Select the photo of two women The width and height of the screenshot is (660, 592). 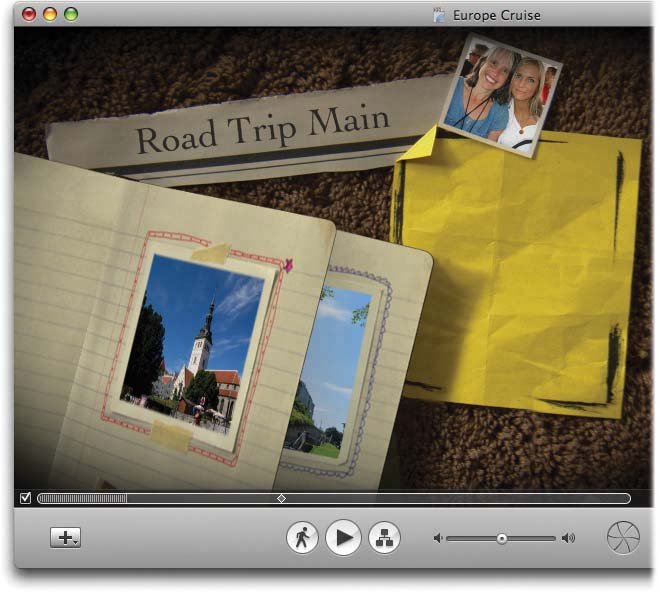tap(500, 97)
